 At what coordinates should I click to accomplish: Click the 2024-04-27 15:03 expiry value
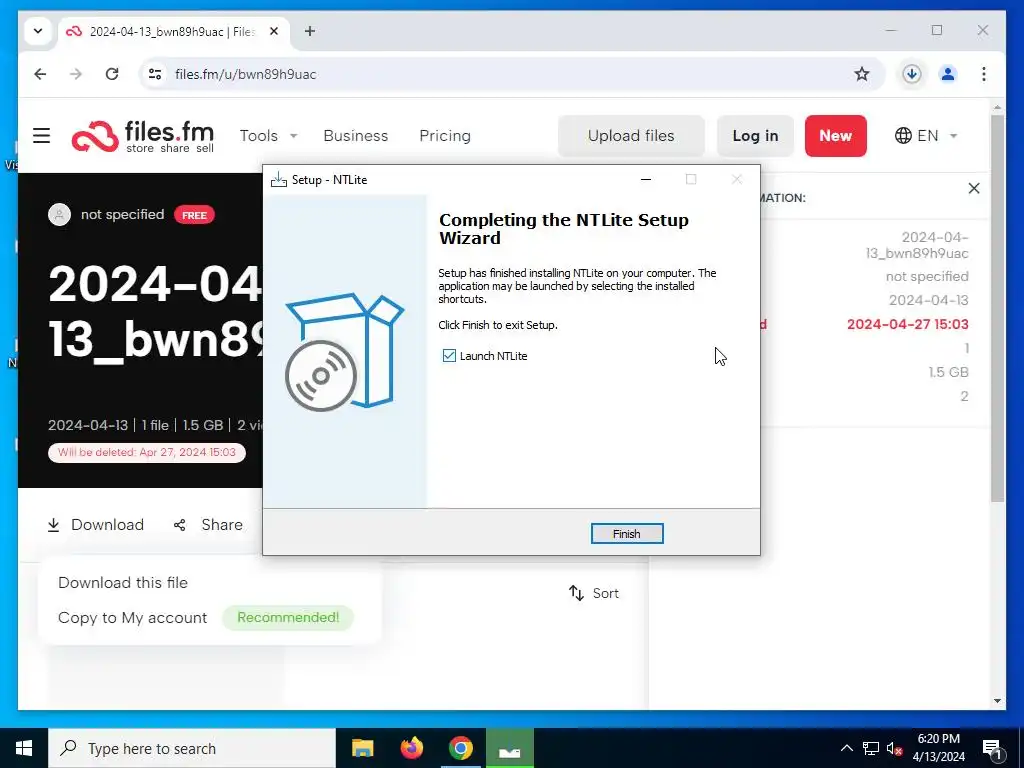[x=908, y=324]
